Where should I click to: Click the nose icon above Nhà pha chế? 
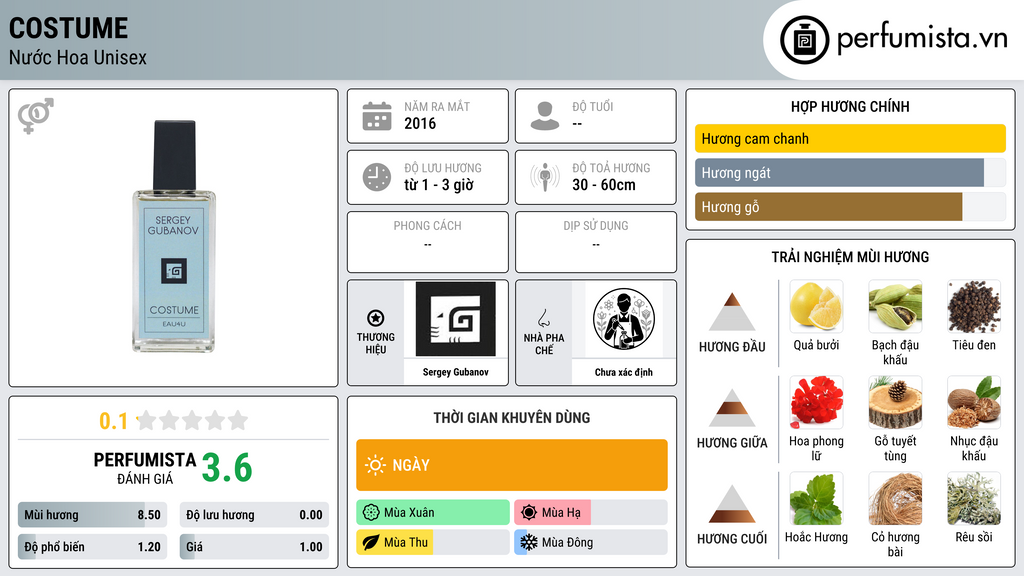(543, 318)
